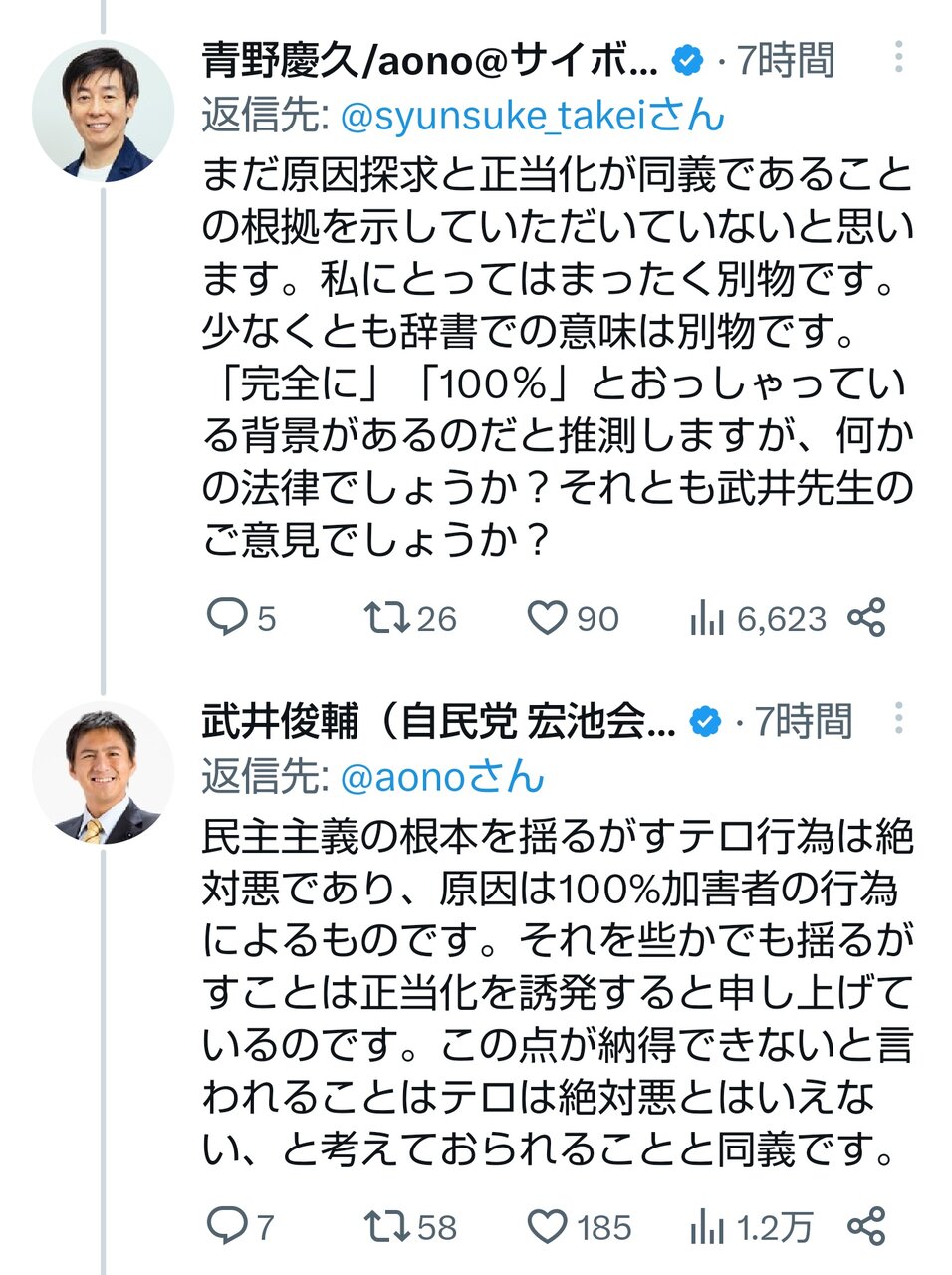Click the verified badge next to 武井俊輔

(x=706, y=722)
